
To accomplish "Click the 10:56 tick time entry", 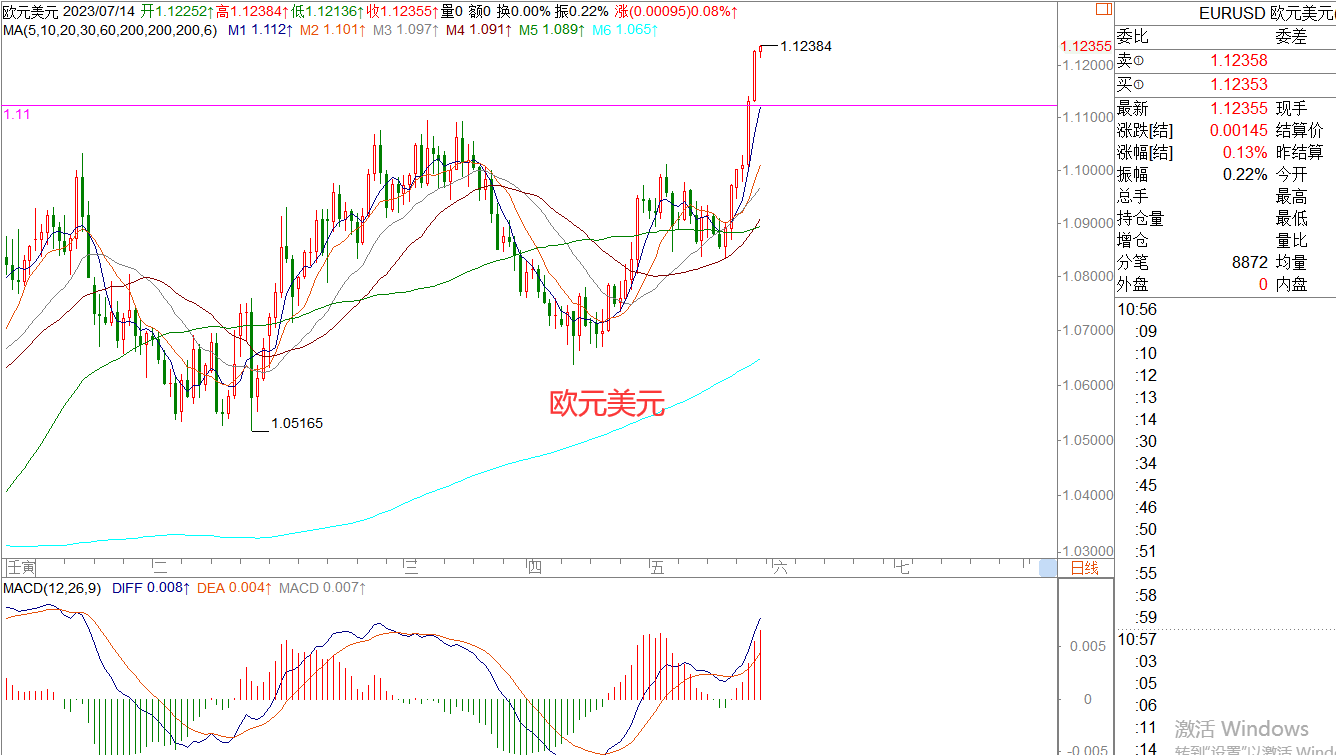I will click(1137, 309).
